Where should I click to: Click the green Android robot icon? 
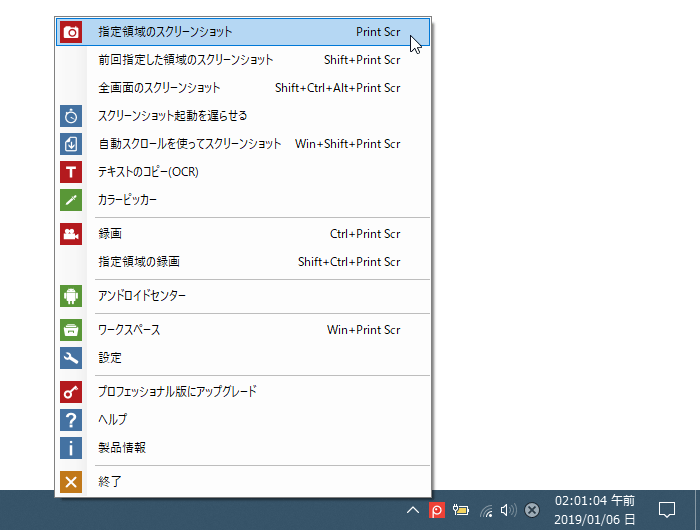click(71, 296)
